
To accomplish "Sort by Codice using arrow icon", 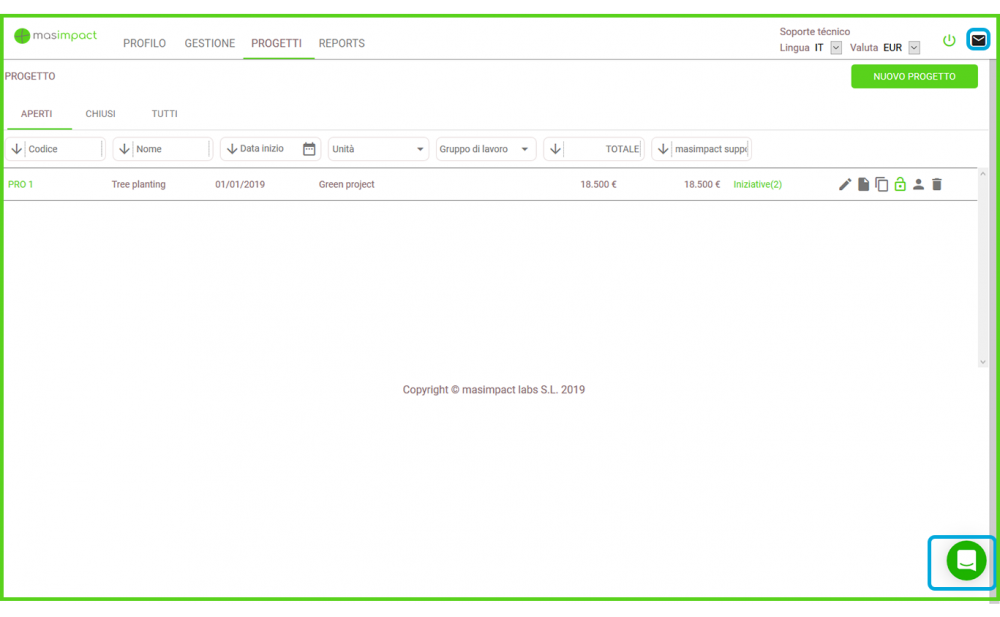I will pyautogui.click(x=16, y=149).
